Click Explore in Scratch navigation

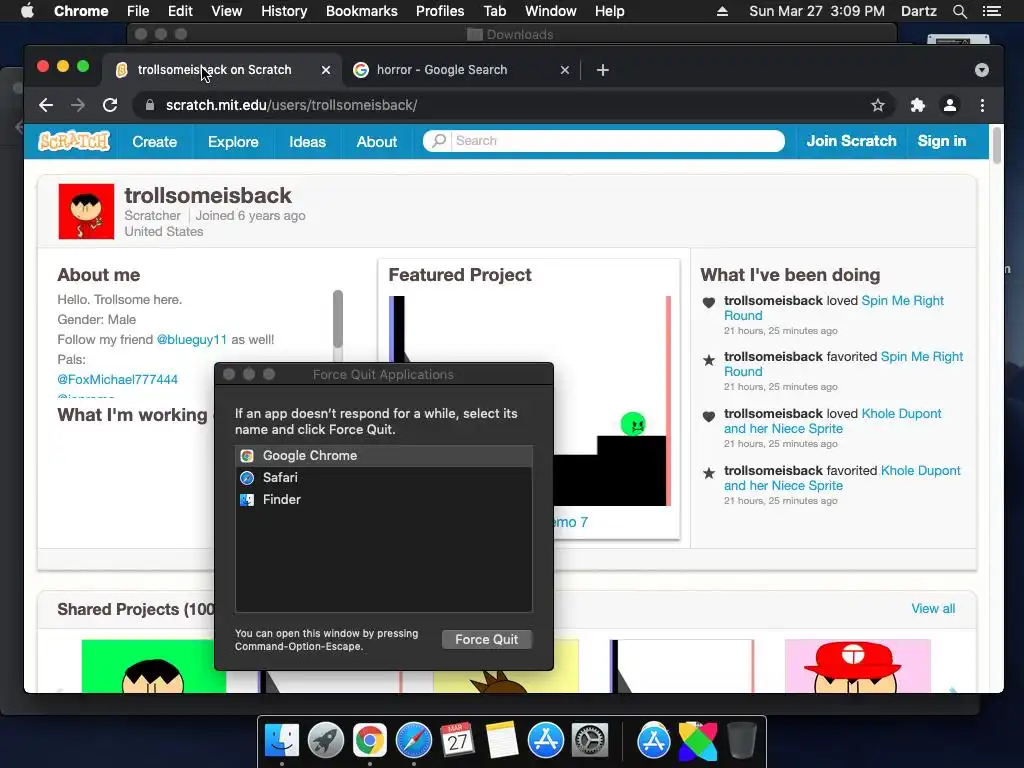[x=233, y=142]
